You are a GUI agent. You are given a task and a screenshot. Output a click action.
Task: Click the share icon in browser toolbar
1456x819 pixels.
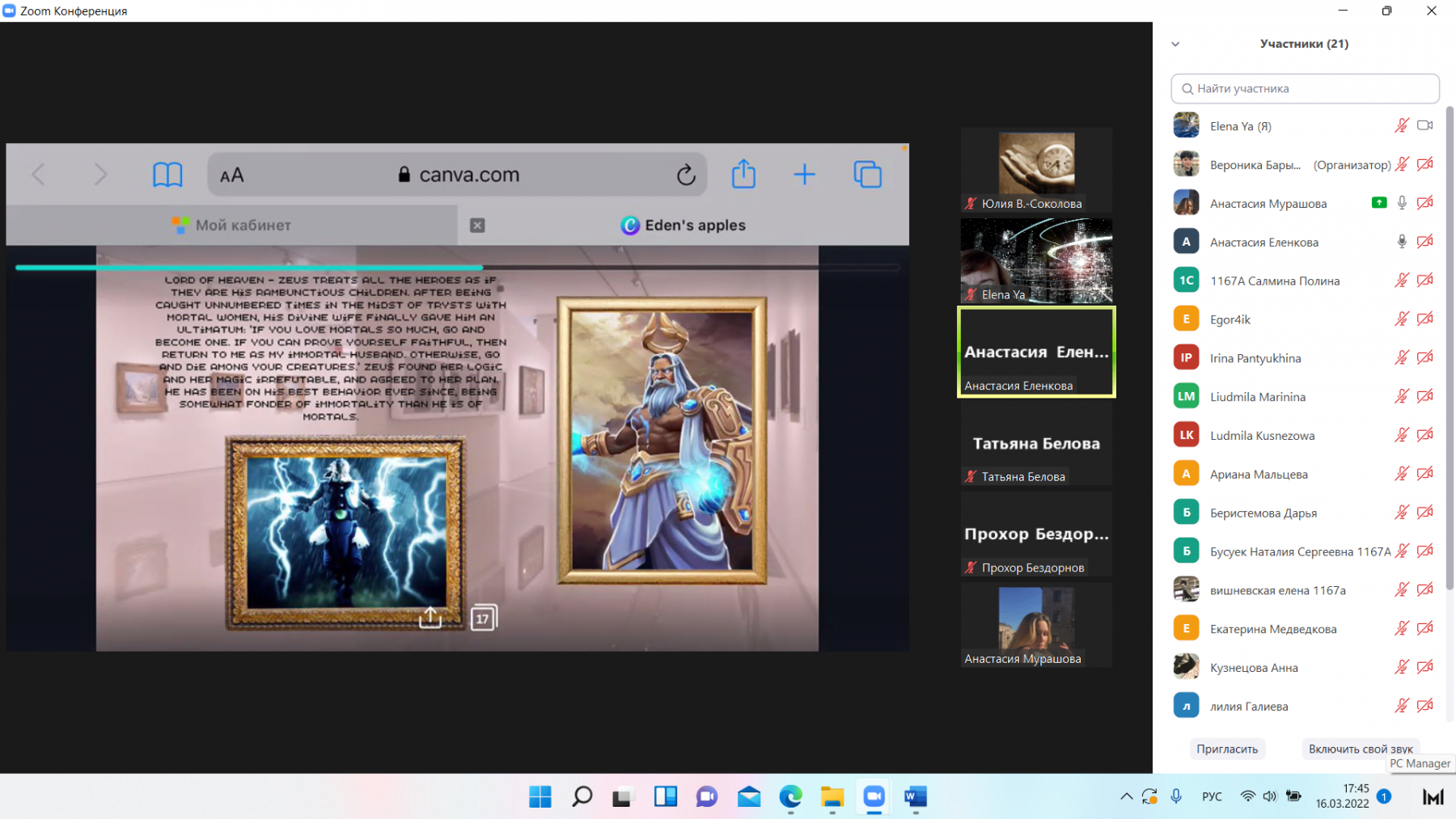[743, 174]
